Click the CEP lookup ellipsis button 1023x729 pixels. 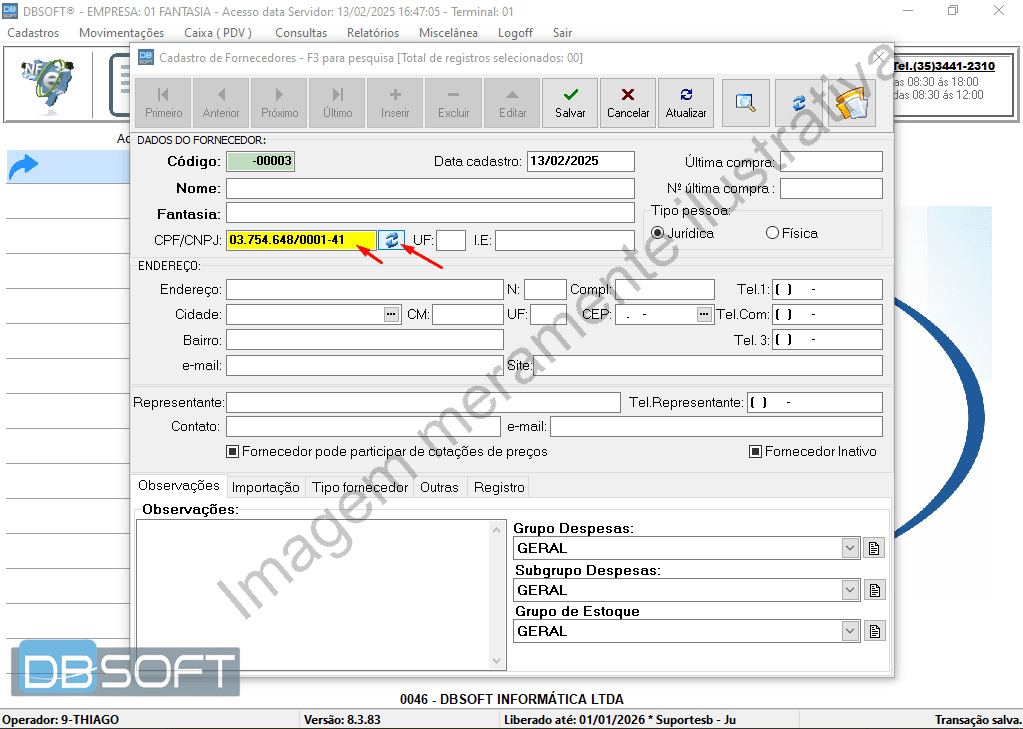704,314
